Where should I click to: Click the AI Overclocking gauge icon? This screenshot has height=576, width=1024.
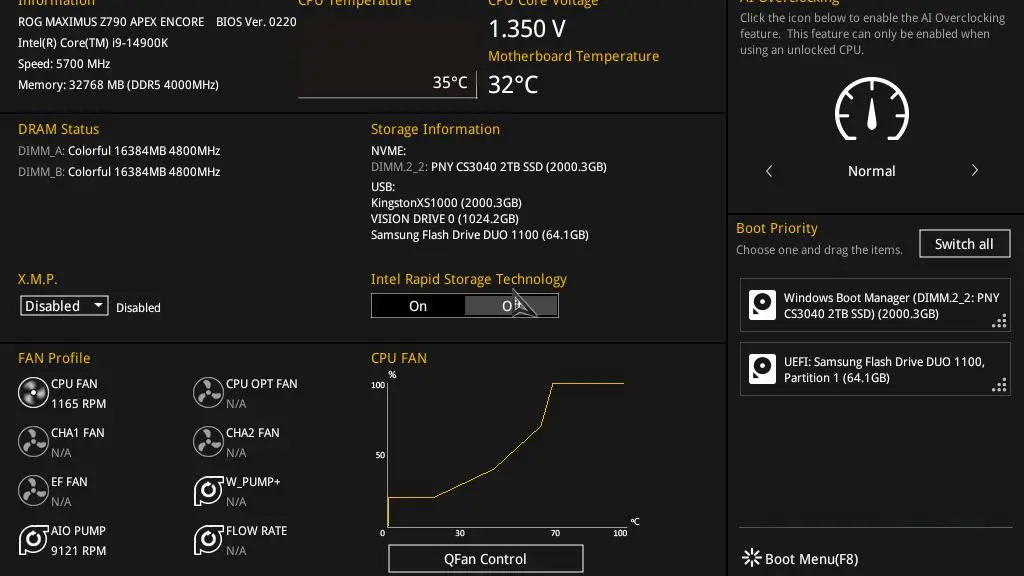[872, 109]
